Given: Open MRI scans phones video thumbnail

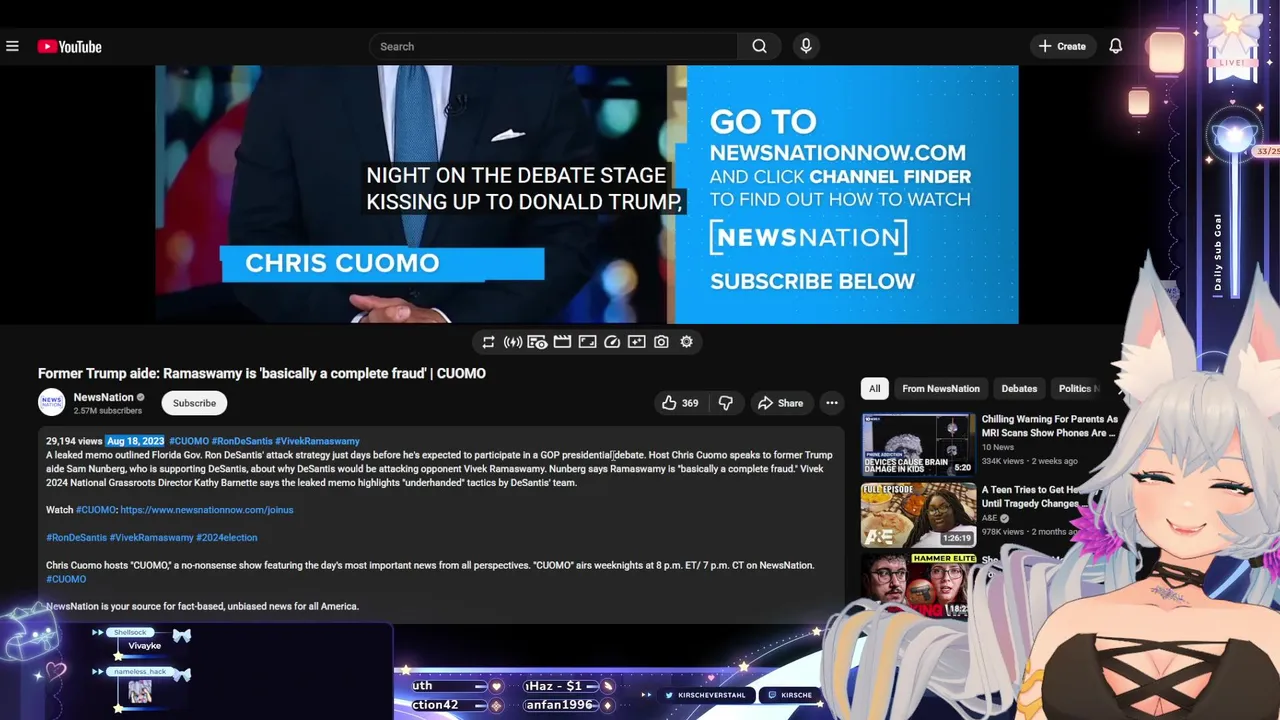Looking at the screenshot, I should pyautogui.click(x=918, y=445).
